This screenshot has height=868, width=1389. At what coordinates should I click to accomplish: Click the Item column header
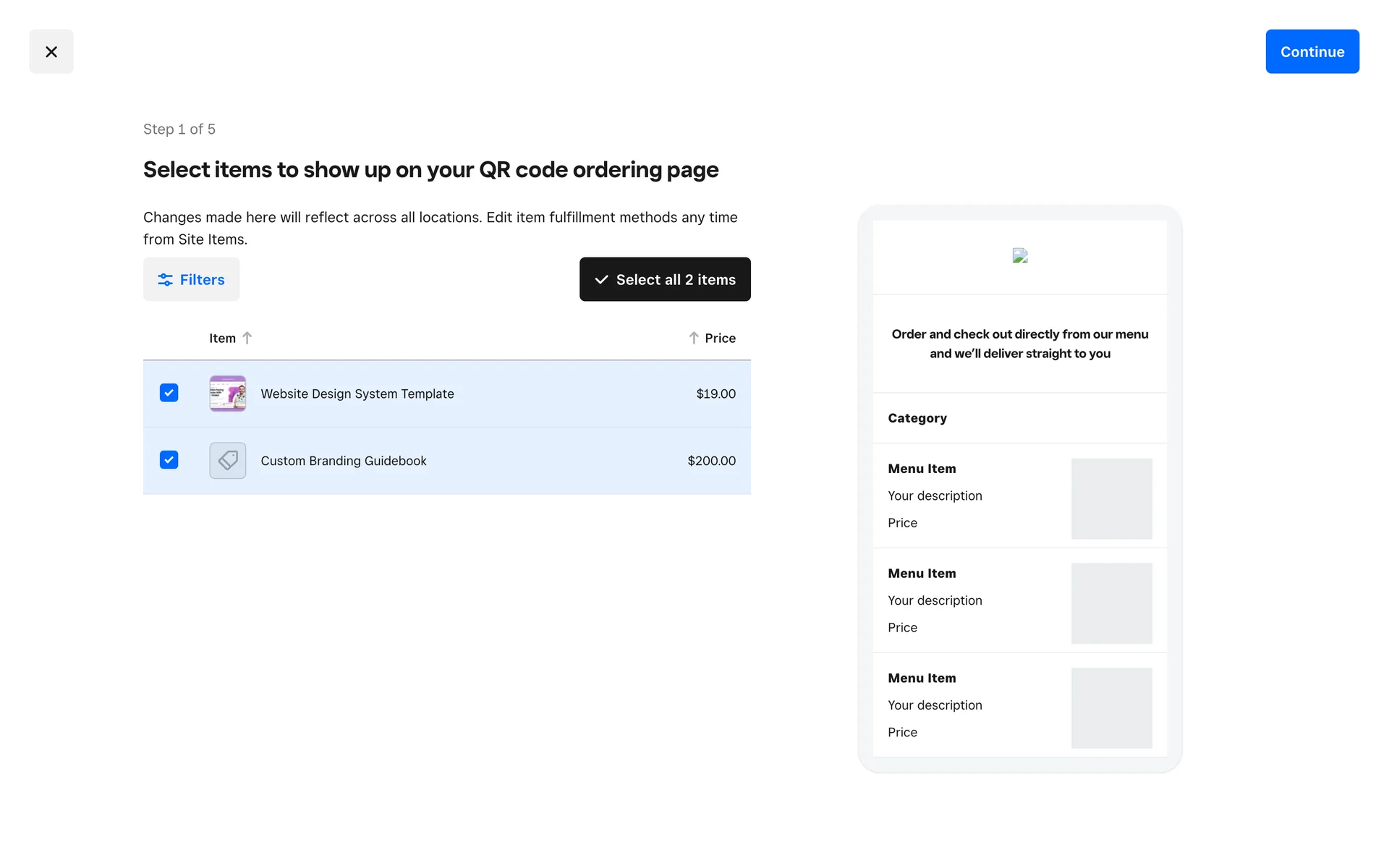click(x=222, y=338)
